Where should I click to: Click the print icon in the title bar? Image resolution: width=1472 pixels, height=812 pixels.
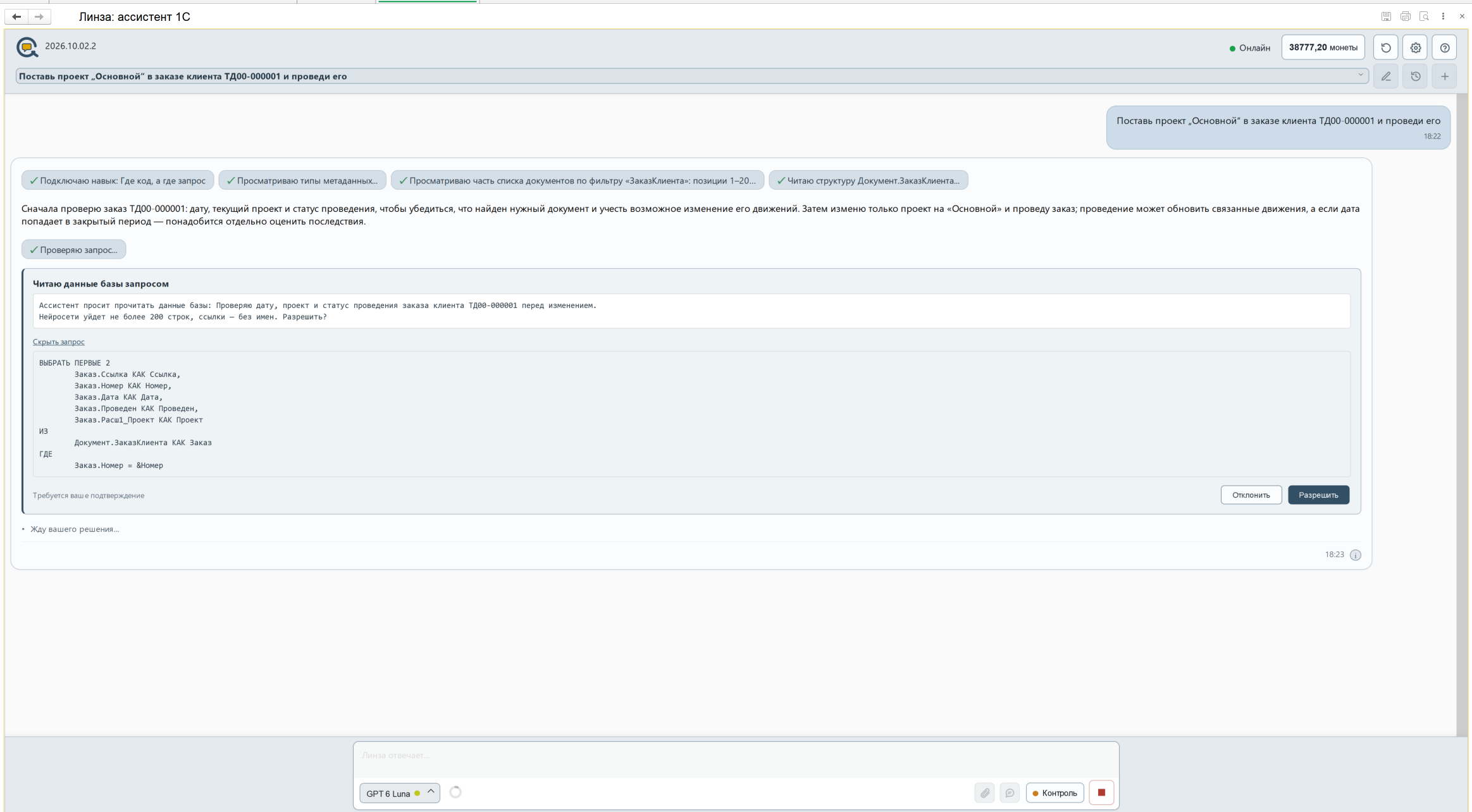pos(1405,16)
